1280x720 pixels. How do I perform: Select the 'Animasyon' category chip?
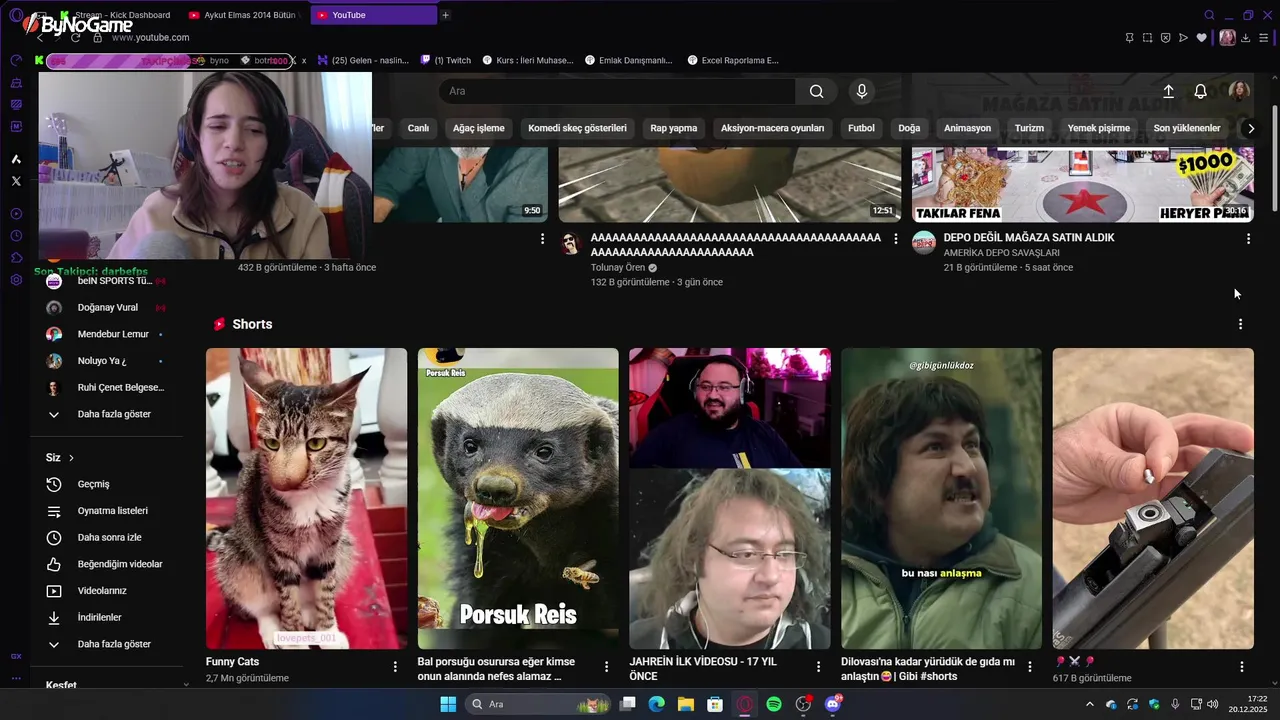[967, 128]
